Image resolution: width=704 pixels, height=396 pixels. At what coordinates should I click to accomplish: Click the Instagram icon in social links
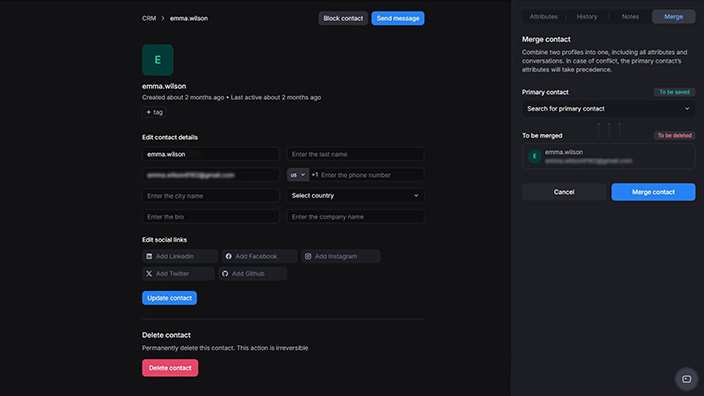[308, 256]
